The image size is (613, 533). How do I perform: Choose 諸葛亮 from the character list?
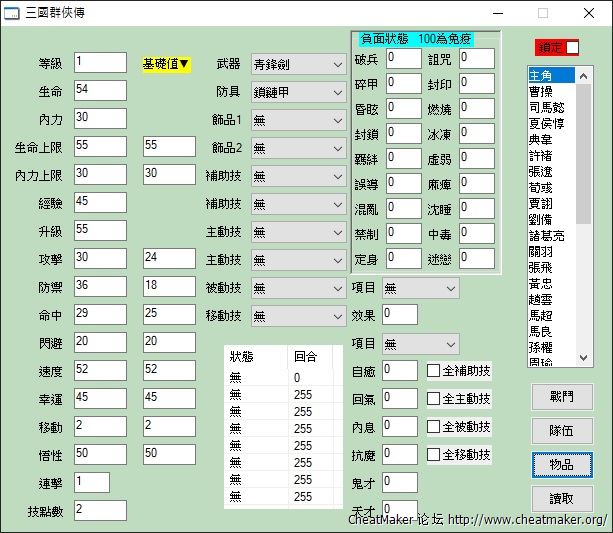click(x=546, y=235)
